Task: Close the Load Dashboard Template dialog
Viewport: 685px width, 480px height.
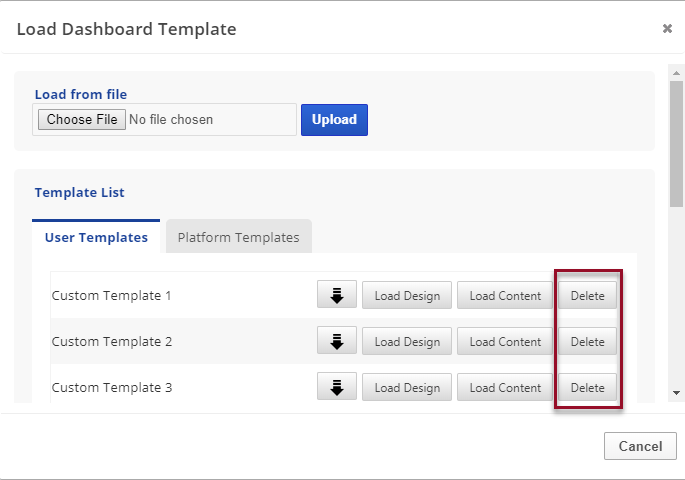Action: [667, 29]
